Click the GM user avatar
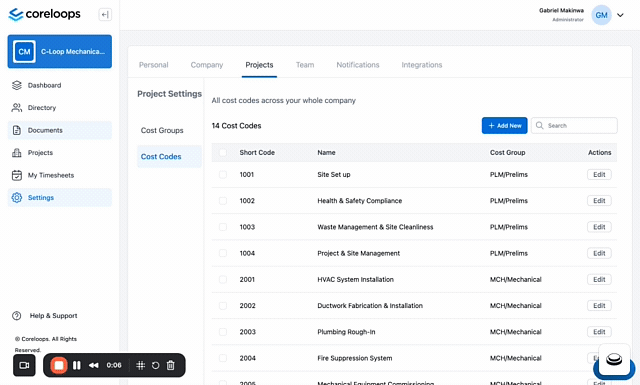 (601, 15)
